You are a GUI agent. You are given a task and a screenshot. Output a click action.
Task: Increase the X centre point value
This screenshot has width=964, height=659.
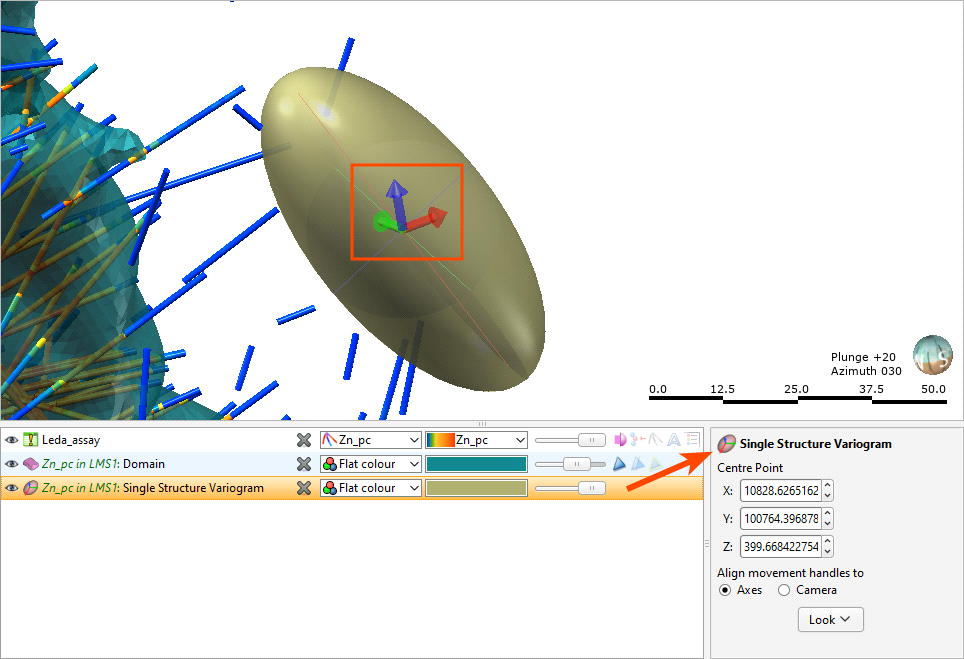[828, 486]
